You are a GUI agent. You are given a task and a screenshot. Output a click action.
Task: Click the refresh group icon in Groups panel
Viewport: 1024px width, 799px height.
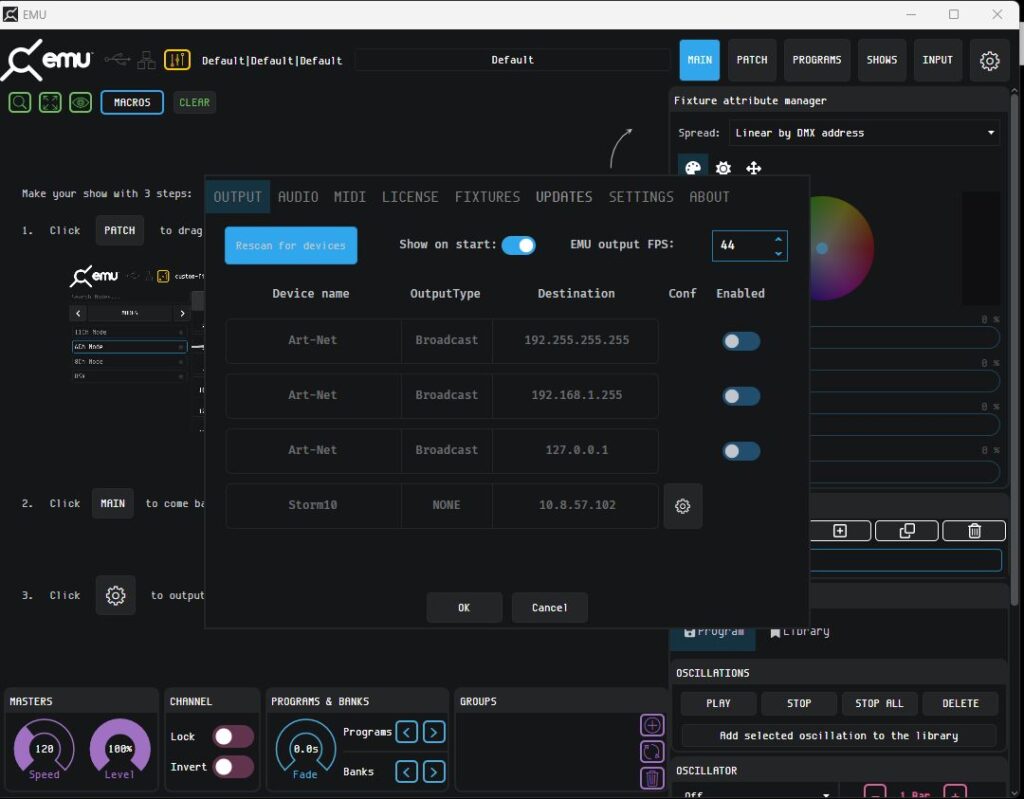pos(652,752)
